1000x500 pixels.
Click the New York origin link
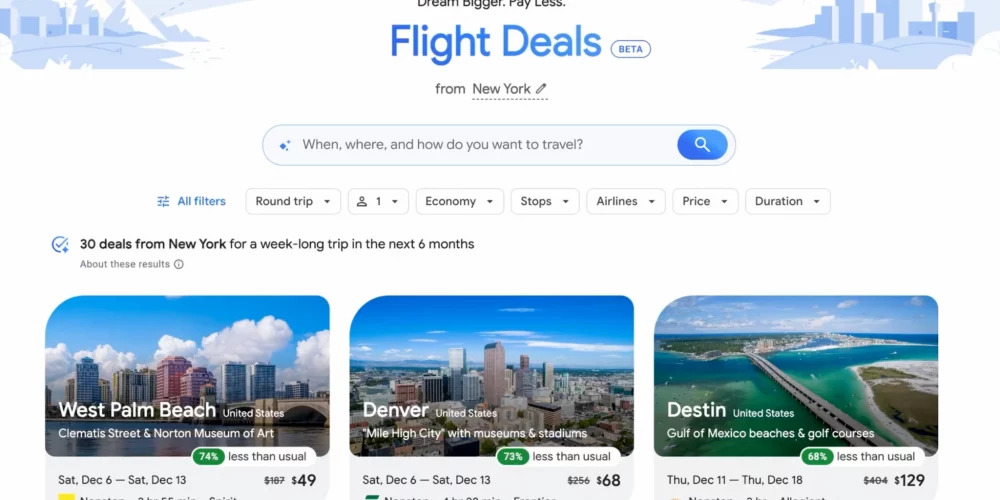pyautogui.click(x=501, y=89)
